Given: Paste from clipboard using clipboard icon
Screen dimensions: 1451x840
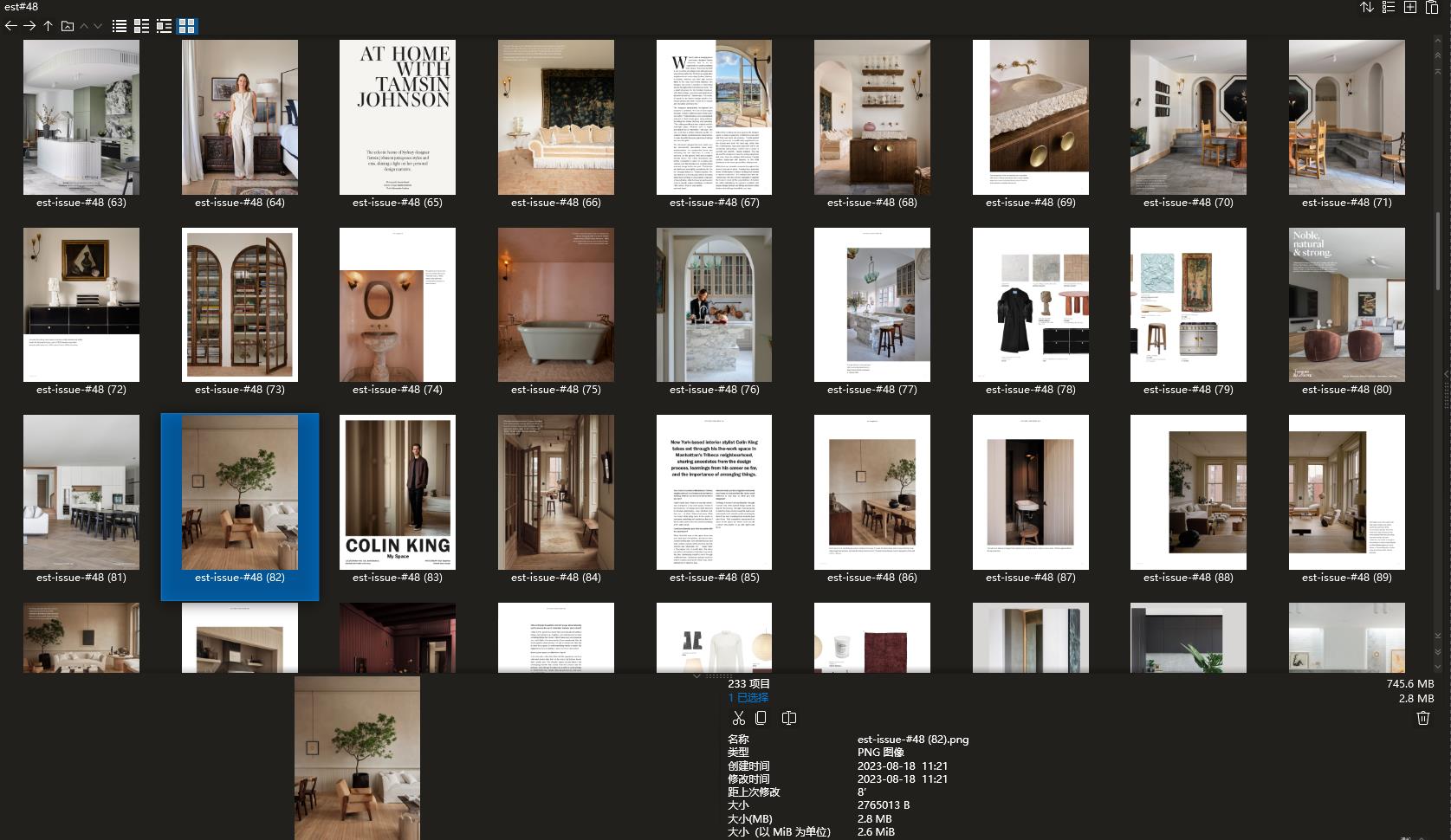Looking at the screenshot, I should (x=788, y=718).
